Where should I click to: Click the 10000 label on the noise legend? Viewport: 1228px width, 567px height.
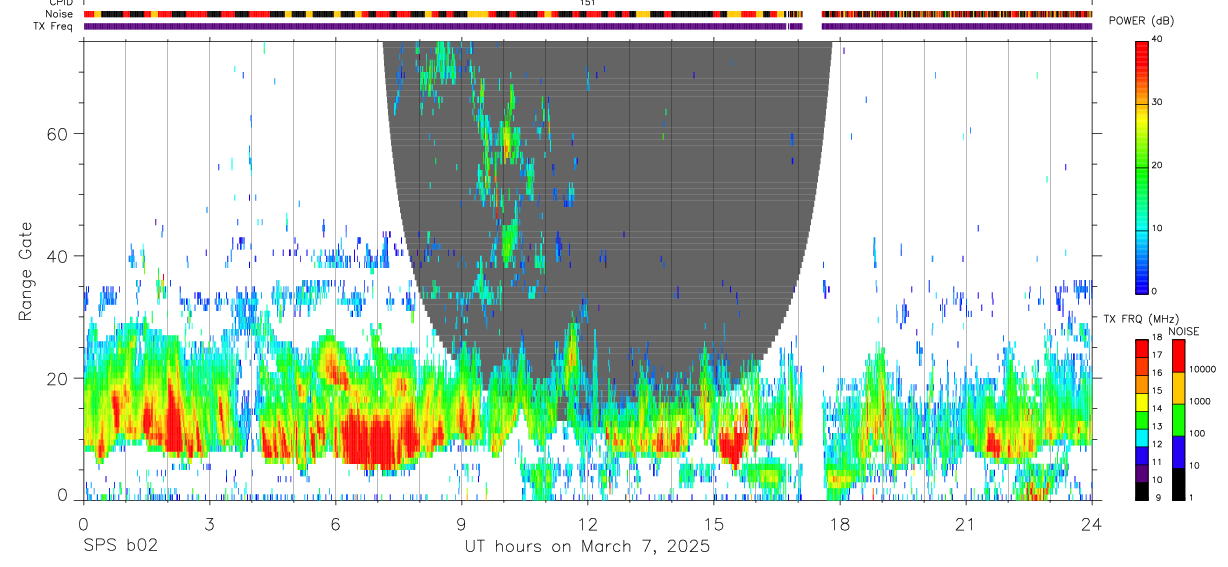point(1202,370)
